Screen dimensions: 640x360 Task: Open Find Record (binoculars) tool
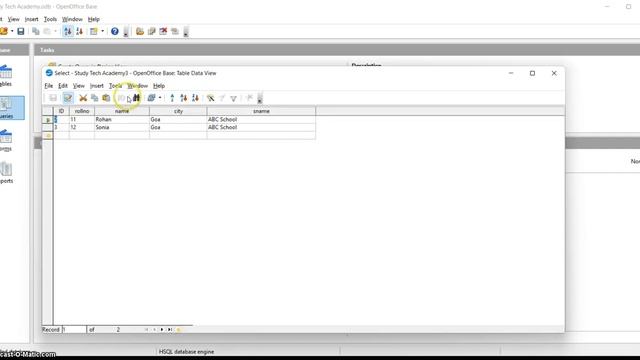(136, 98)
